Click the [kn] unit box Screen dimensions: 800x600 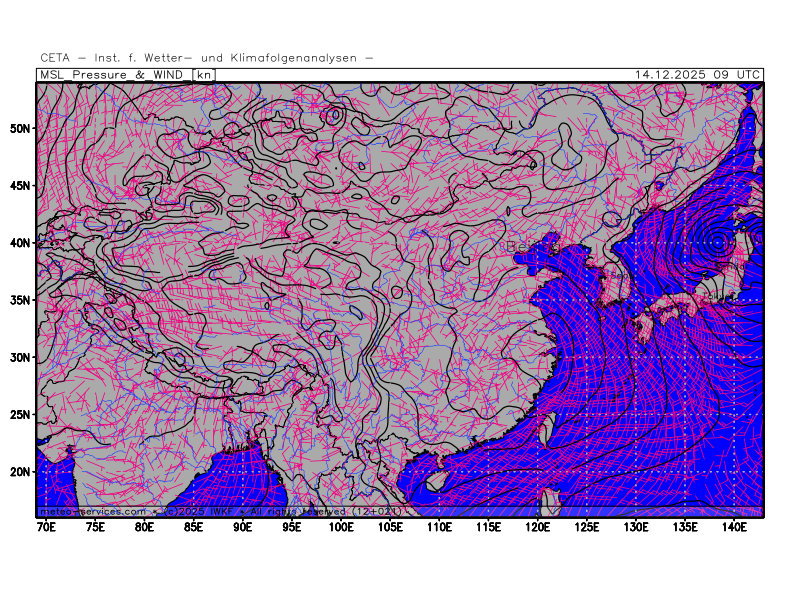coord(204,74)
